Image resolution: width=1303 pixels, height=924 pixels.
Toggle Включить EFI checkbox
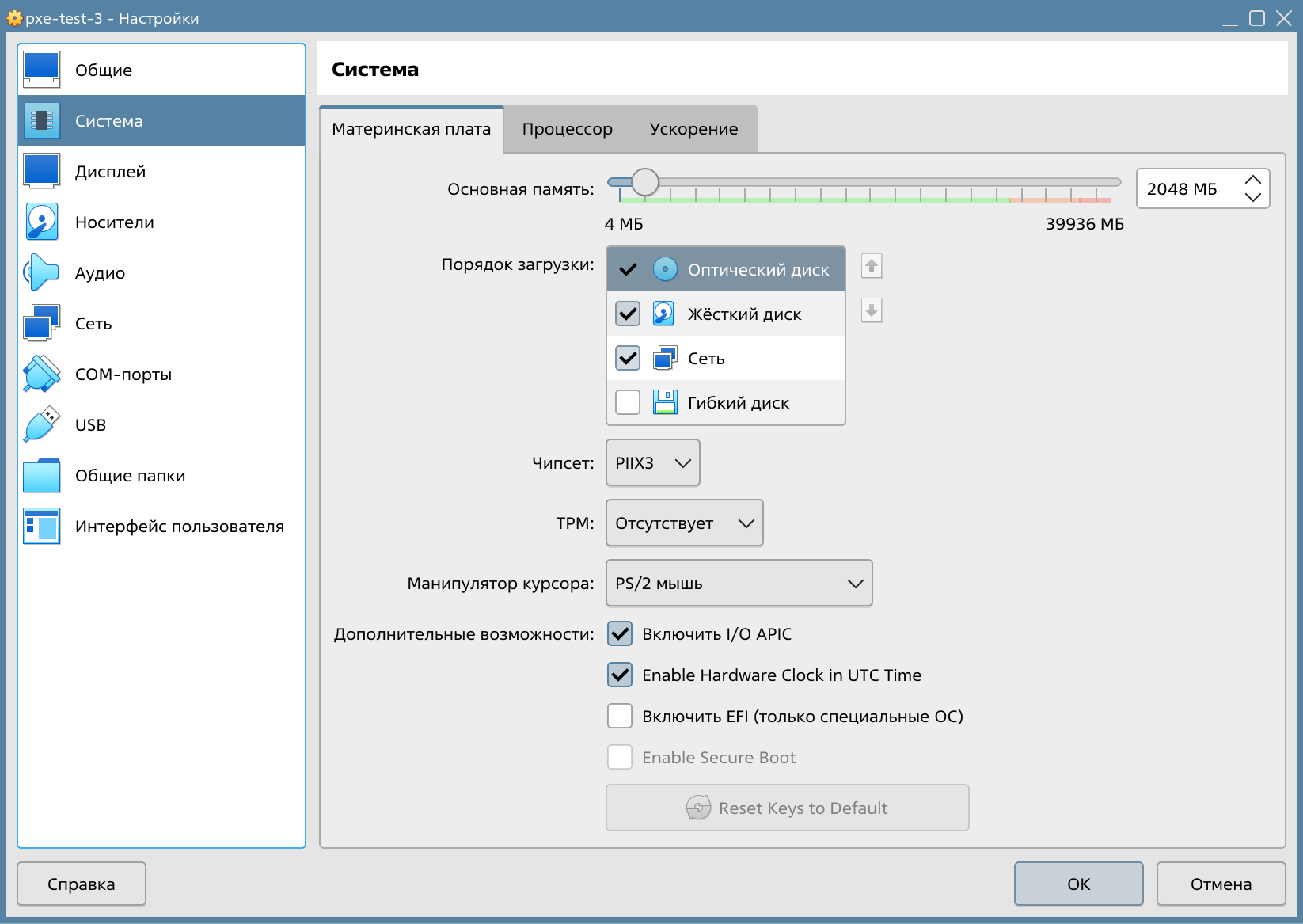tap(620, 716)
